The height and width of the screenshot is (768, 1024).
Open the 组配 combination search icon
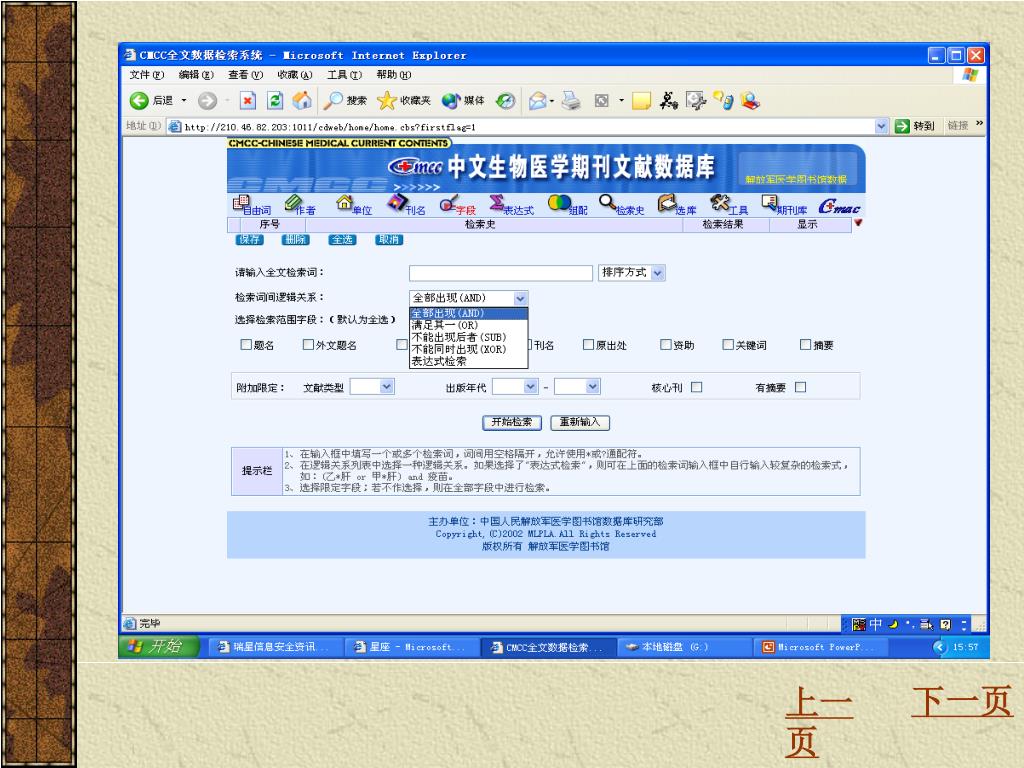pos(568,205)
